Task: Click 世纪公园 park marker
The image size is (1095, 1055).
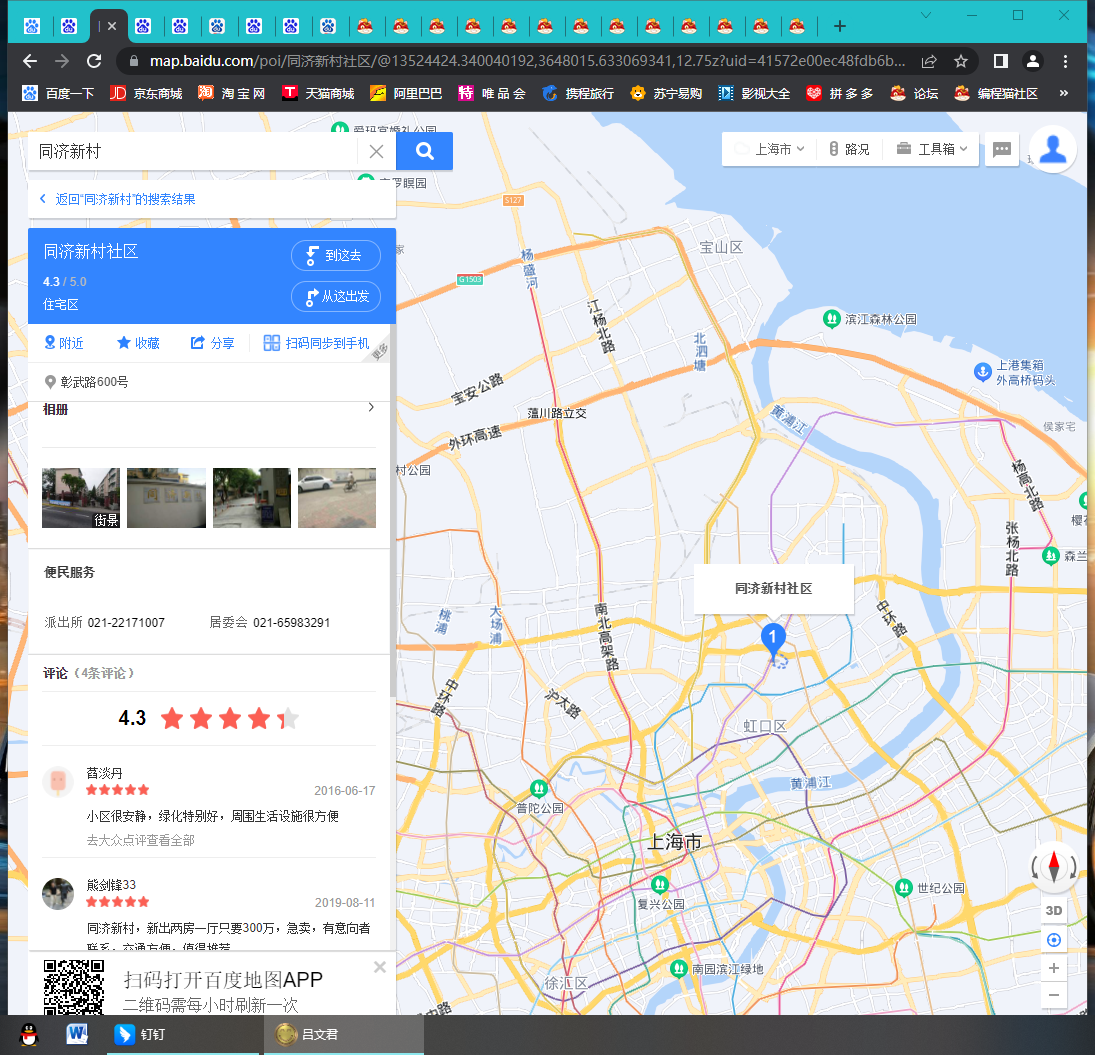Action: [904, 887]
